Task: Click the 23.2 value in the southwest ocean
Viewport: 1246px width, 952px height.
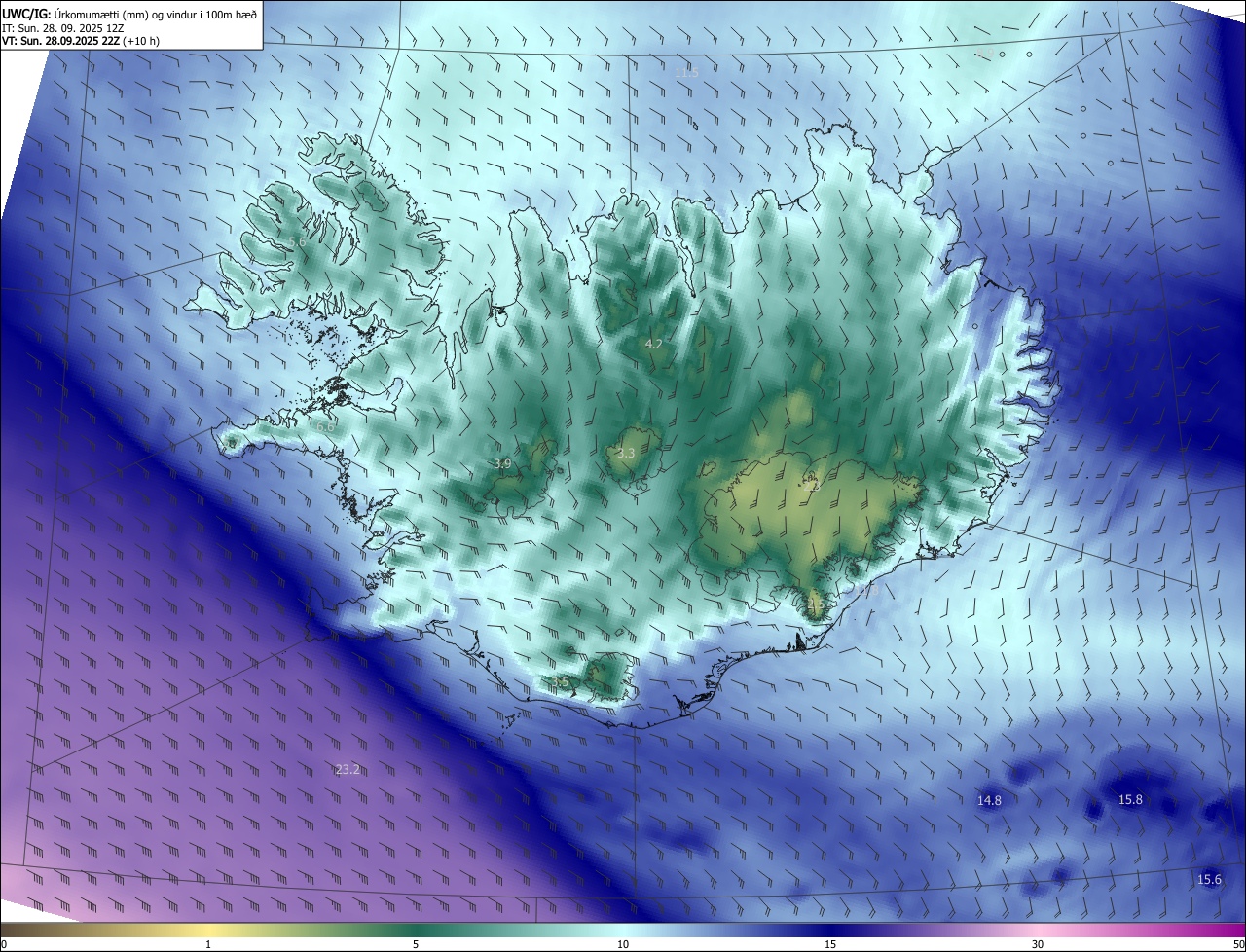Action: pyautogui.click(x=348, y=769)
